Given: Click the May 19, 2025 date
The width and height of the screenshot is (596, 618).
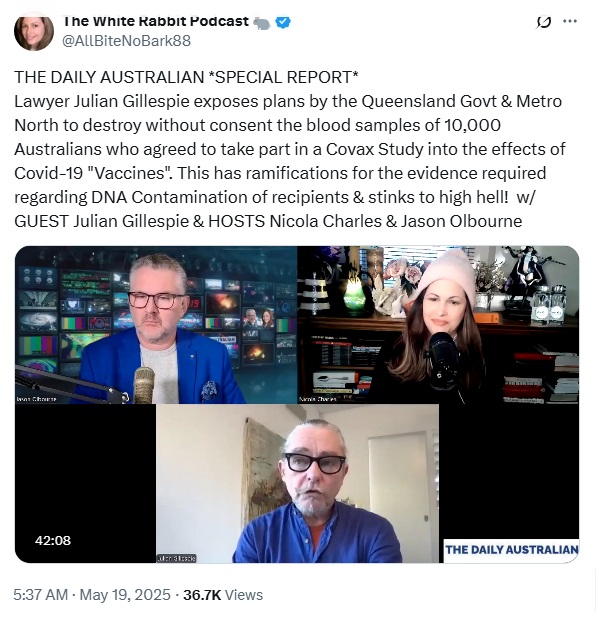Looking at the screenshot, I should [125, 594].
